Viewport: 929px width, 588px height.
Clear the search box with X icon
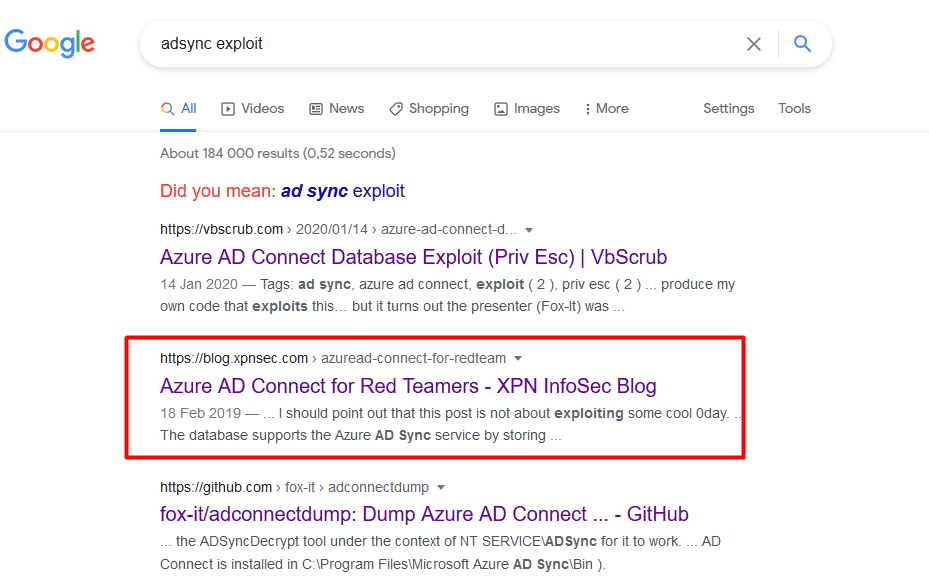point(754,44)
